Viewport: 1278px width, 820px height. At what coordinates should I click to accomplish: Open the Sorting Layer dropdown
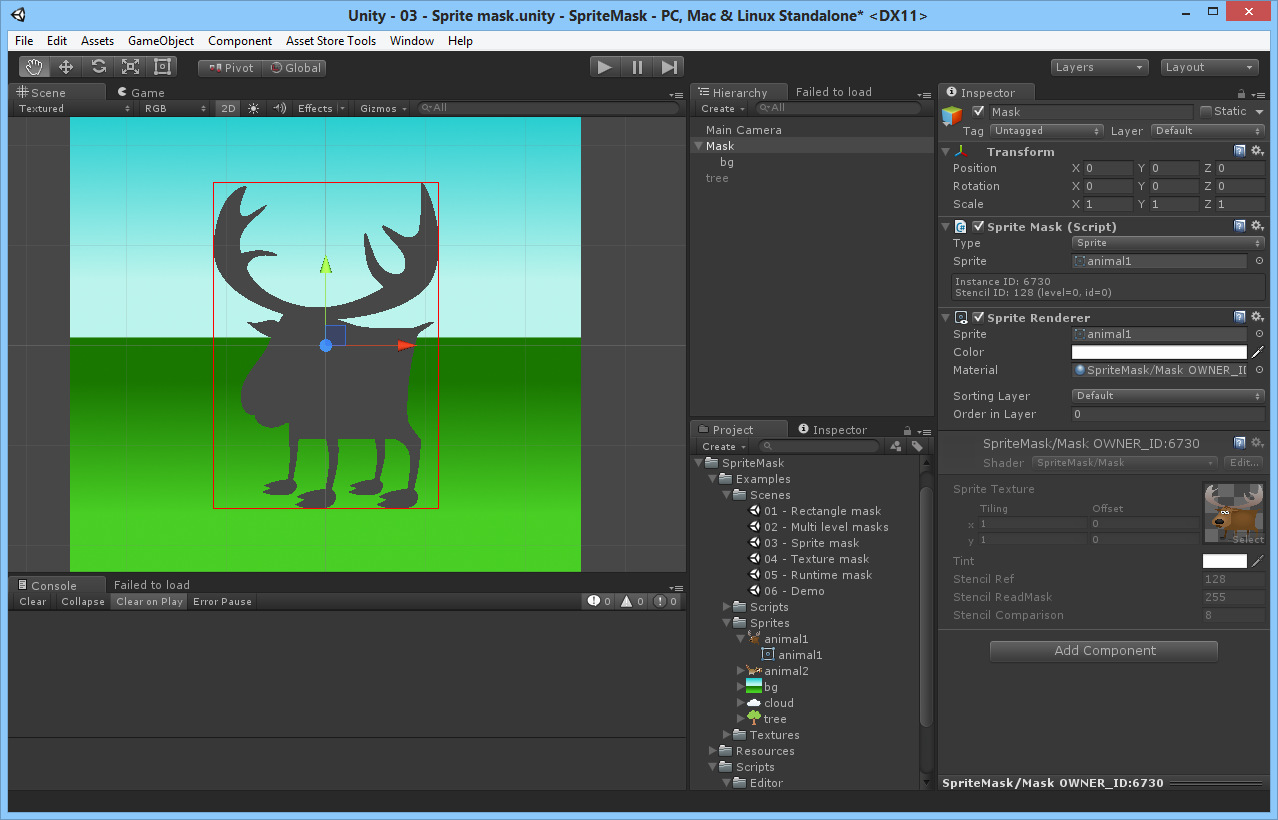[x=1167, y=395]
